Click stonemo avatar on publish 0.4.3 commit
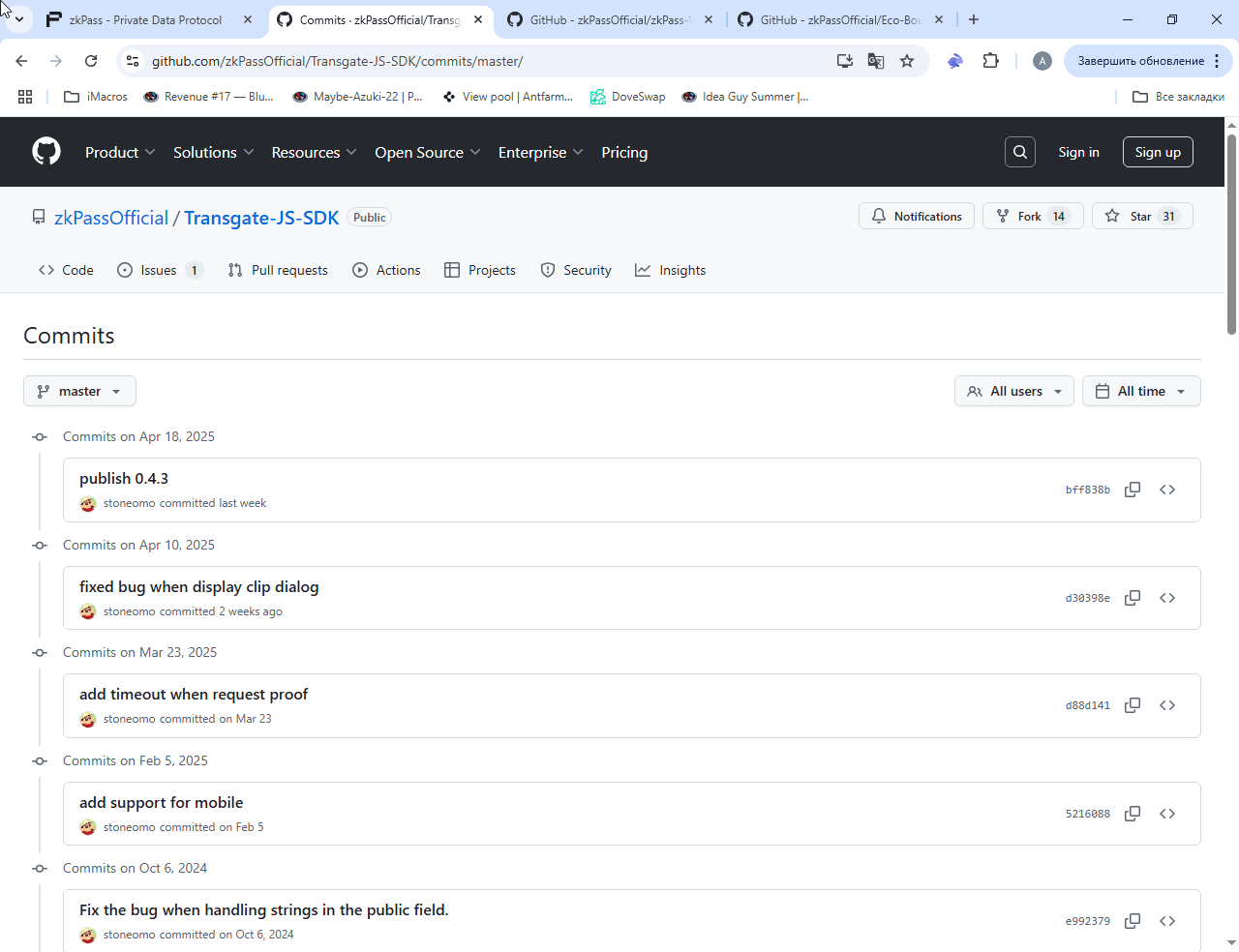Screen dimensions: 1239x952 (x=88, y=503)
